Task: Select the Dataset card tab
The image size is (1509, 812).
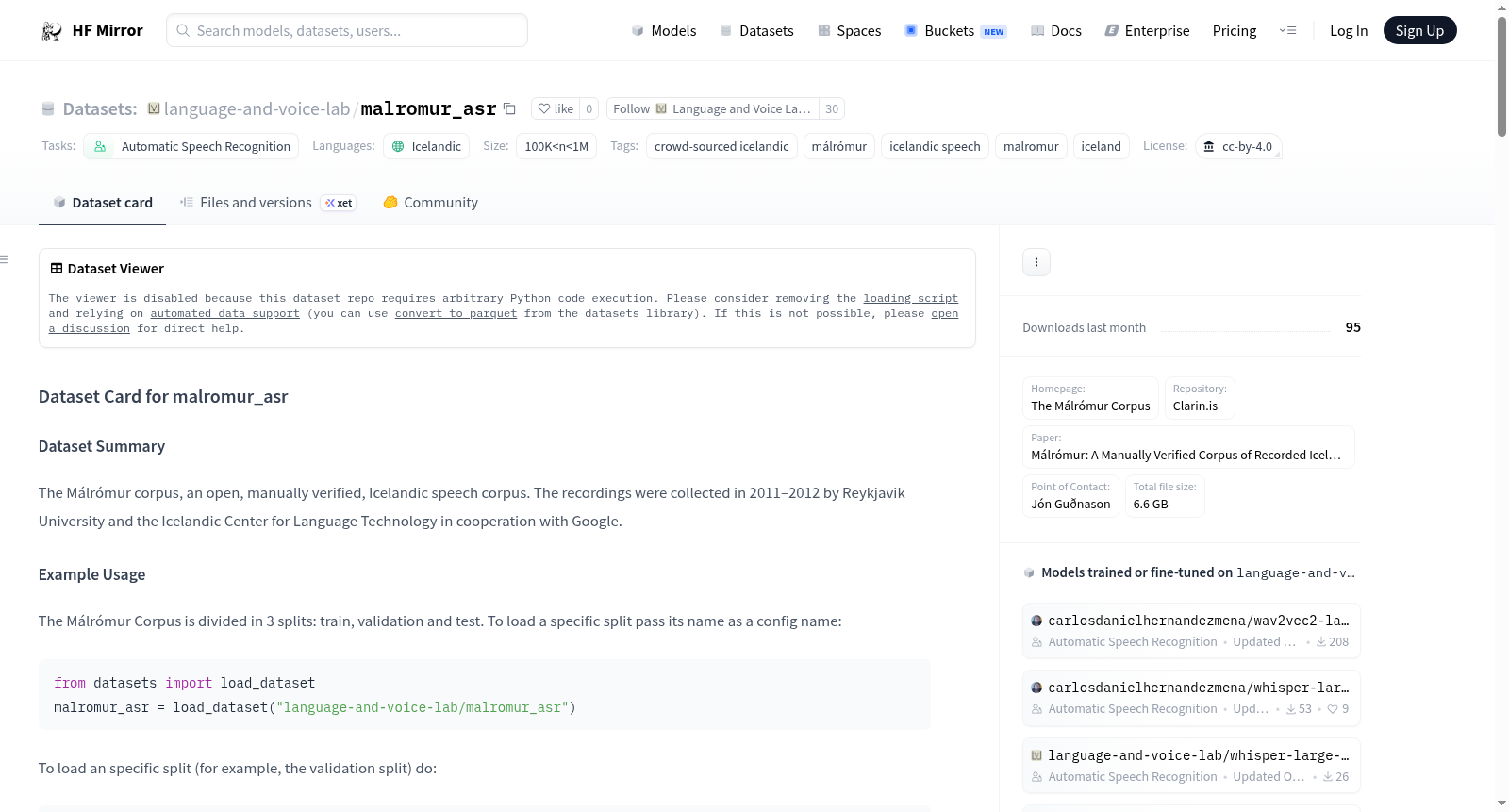Action: click(102, 203)
